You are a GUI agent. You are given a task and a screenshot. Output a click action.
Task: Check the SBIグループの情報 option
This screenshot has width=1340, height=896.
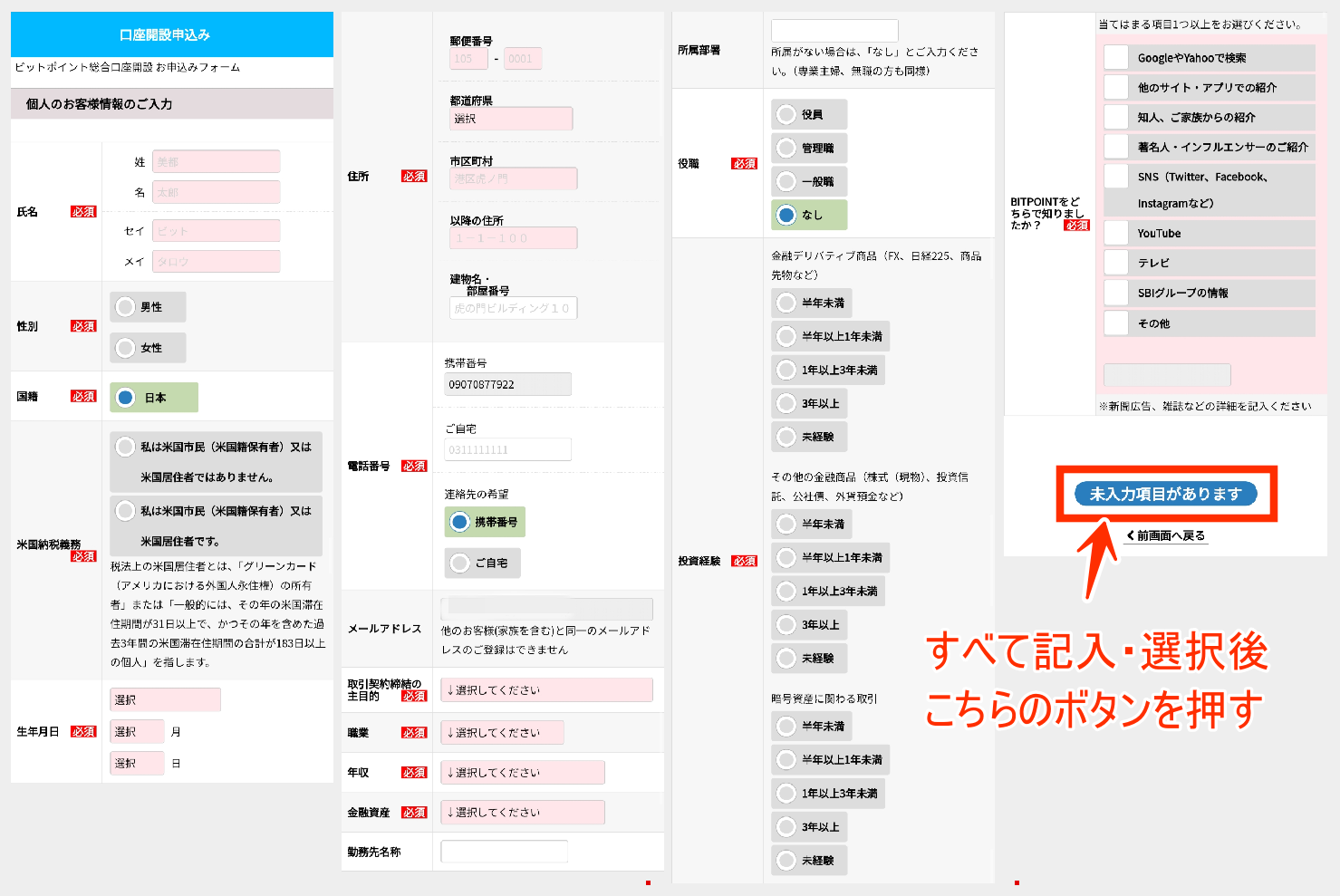[x=1116, y=293]
